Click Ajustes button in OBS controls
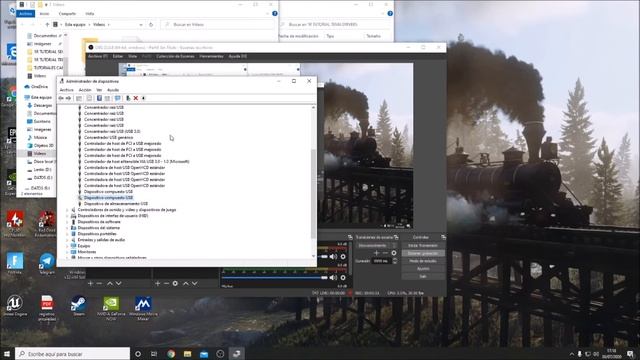Viewport: 640px width, 360px height. pyautogui.click(x=423, y=269)
